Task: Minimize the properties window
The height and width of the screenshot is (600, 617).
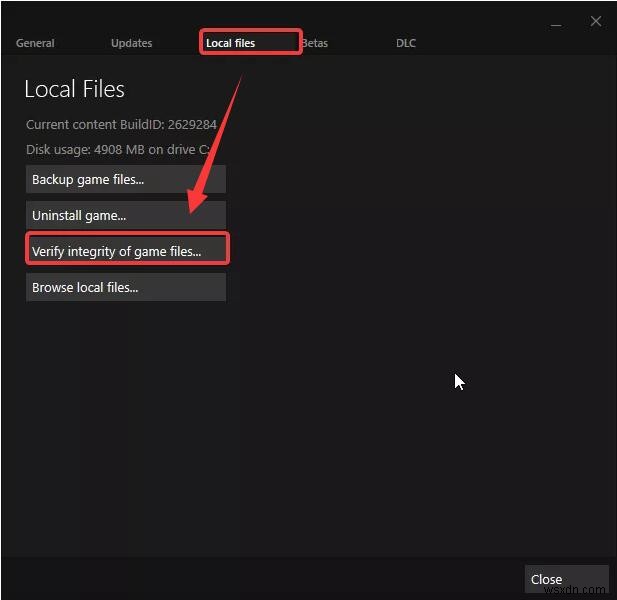Action: [x=556, y=25]
